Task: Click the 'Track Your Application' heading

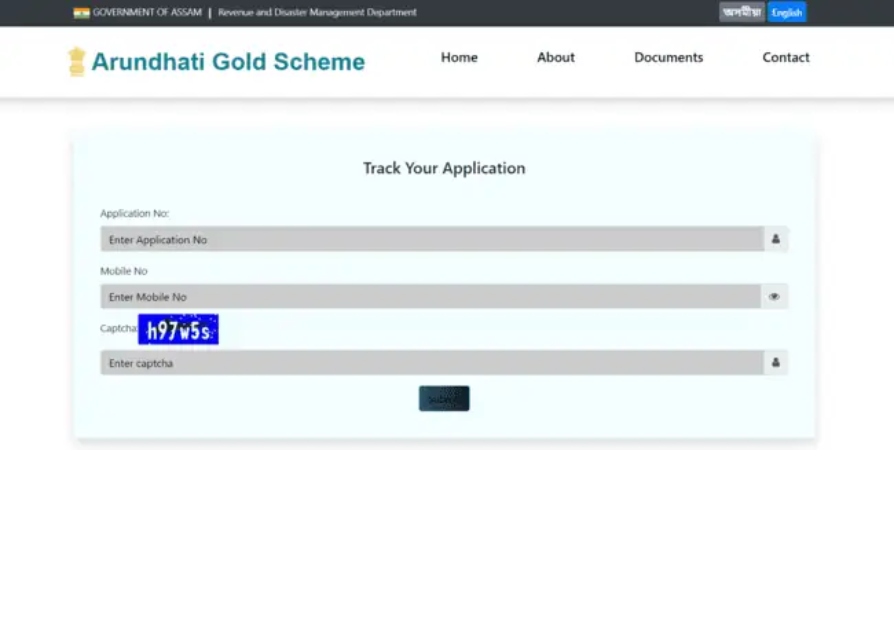Action: point(444,168)
